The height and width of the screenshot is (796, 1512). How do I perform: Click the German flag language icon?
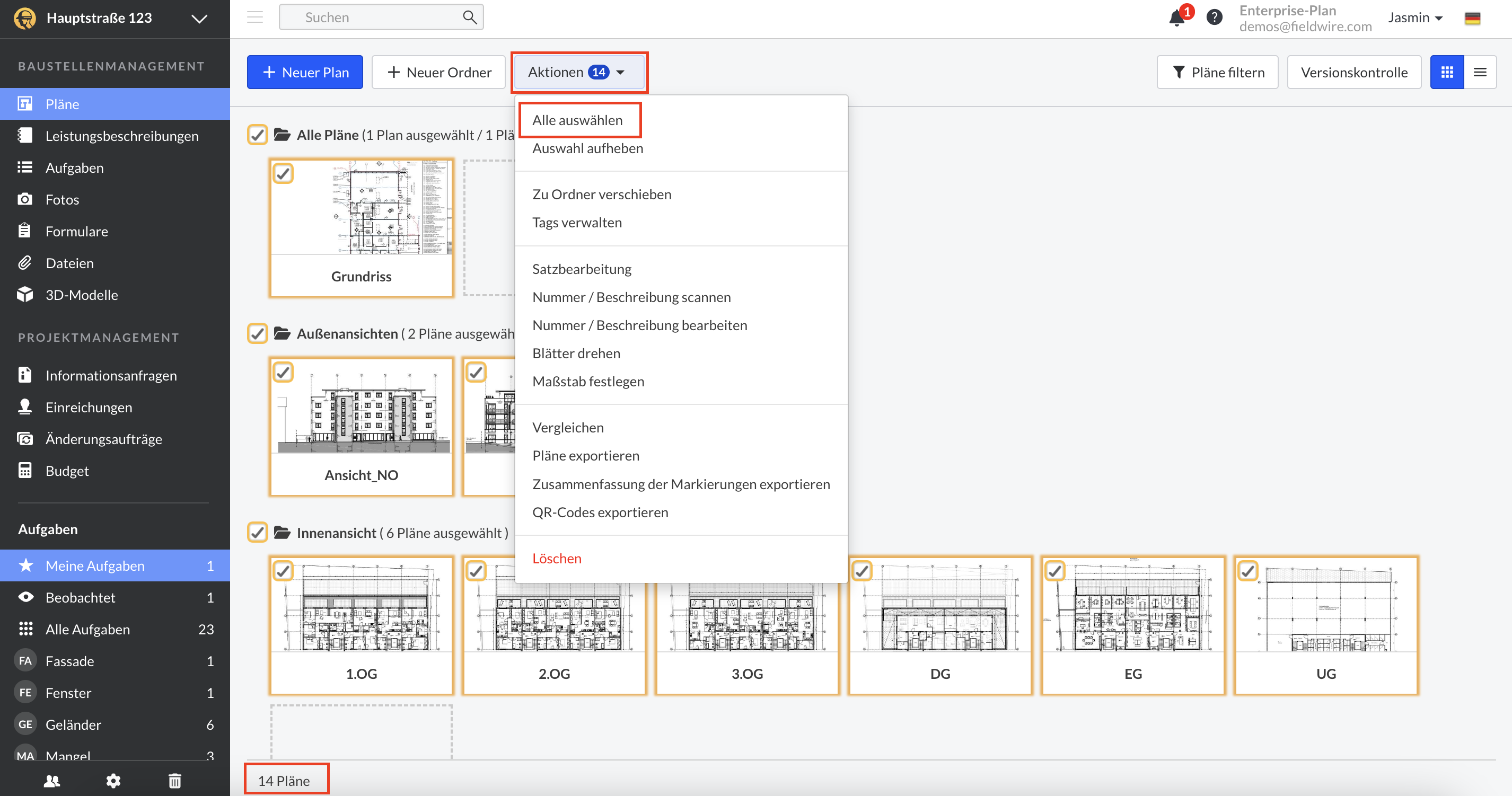tap(1473, 17)
